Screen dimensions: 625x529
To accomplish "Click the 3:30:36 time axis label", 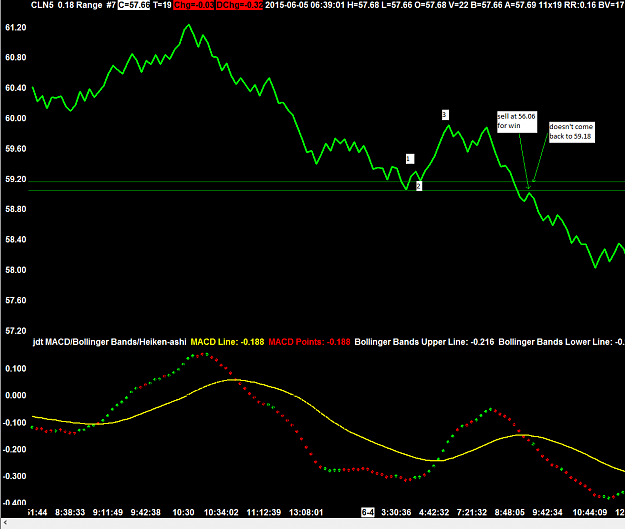I will pyautogui.click(x=396, y=513).
